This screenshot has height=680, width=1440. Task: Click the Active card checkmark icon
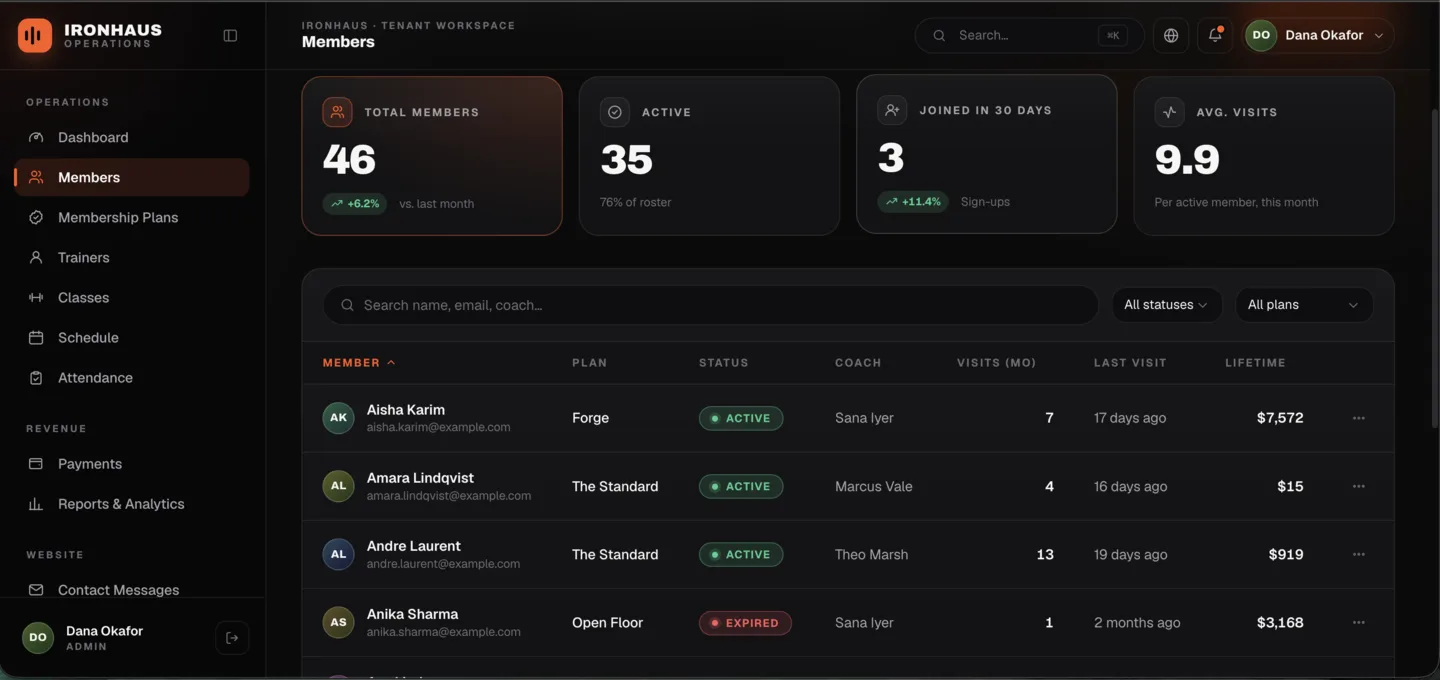tap(615, 112)
